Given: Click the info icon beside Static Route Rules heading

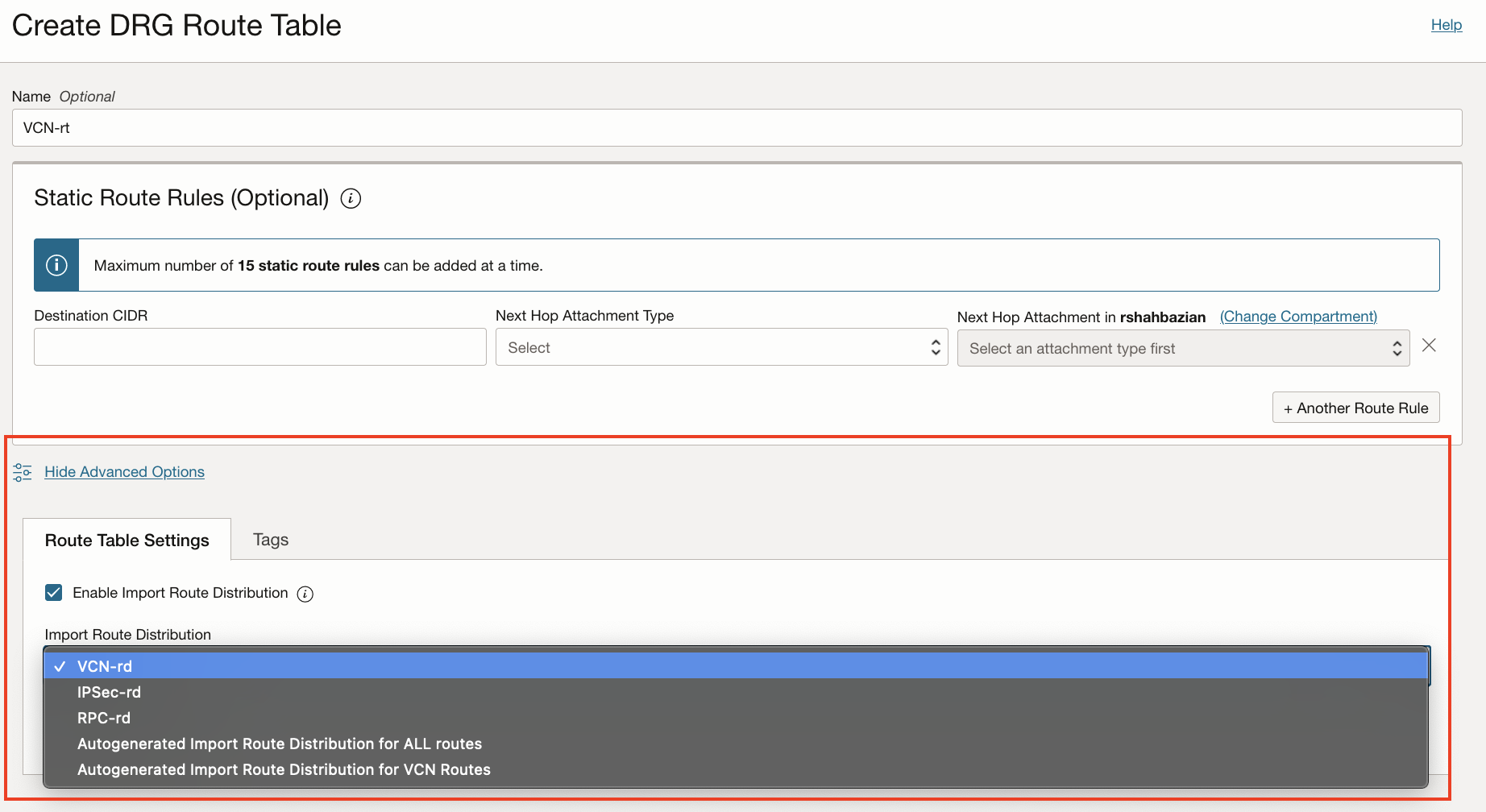Looking at the screenshot, I should pos(351,198).
